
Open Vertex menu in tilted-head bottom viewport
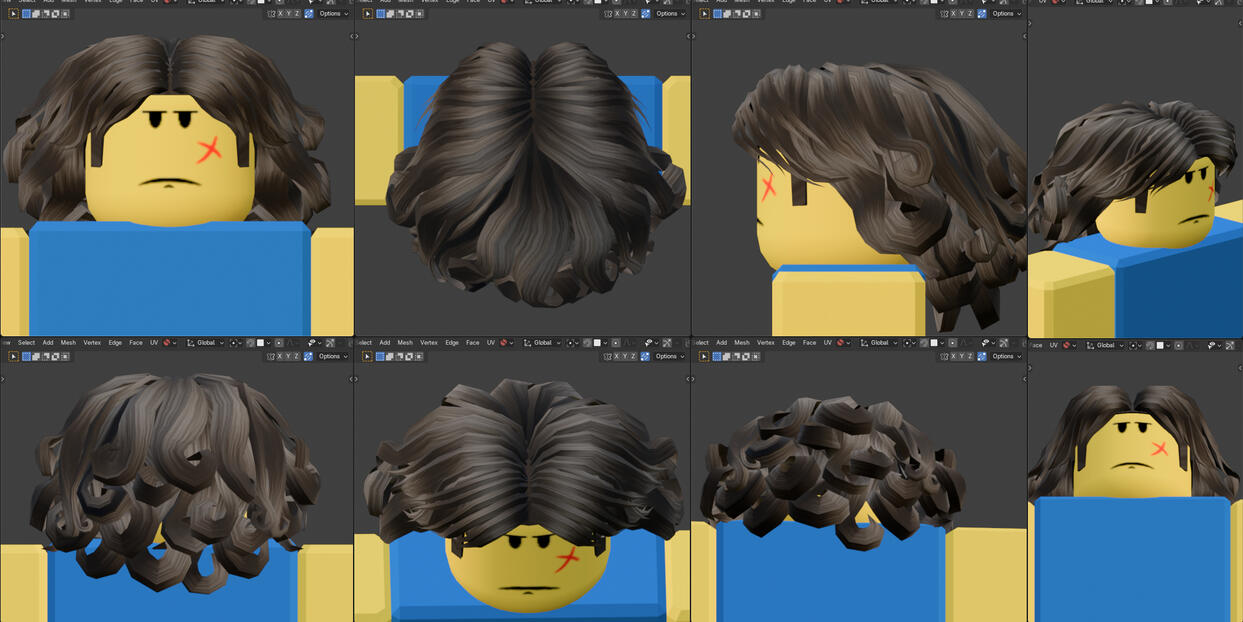pyautogui.click(x=429, y=343)
